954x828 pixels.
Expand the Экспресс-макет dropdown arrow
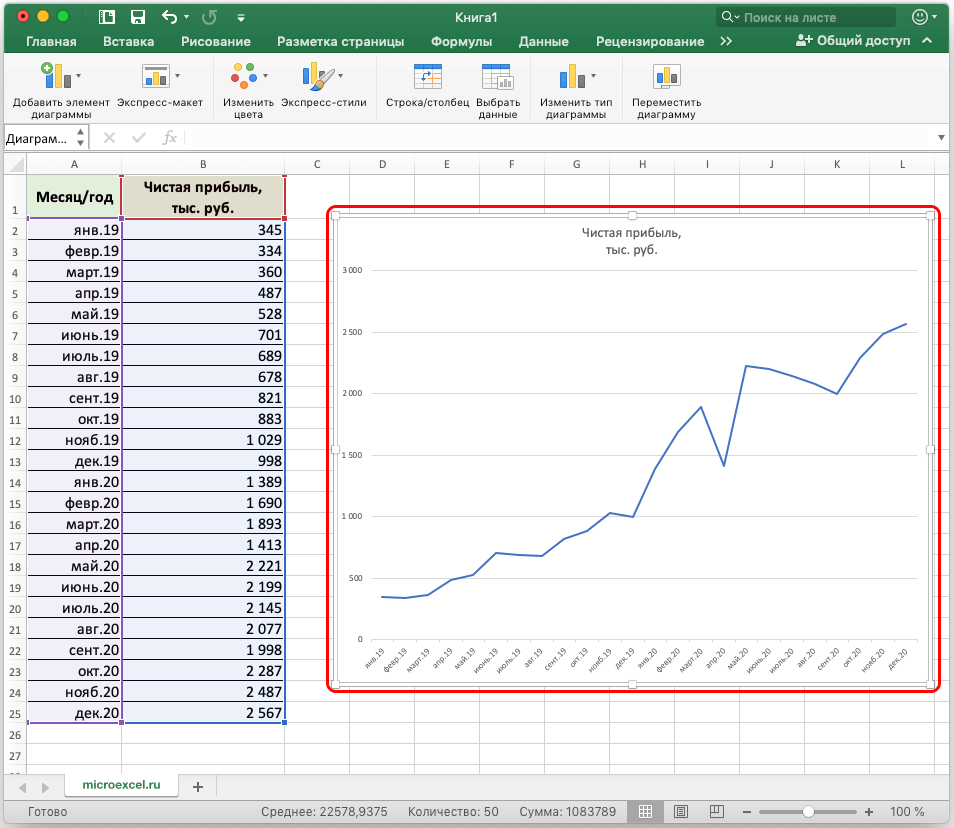(x=178, y=76)
